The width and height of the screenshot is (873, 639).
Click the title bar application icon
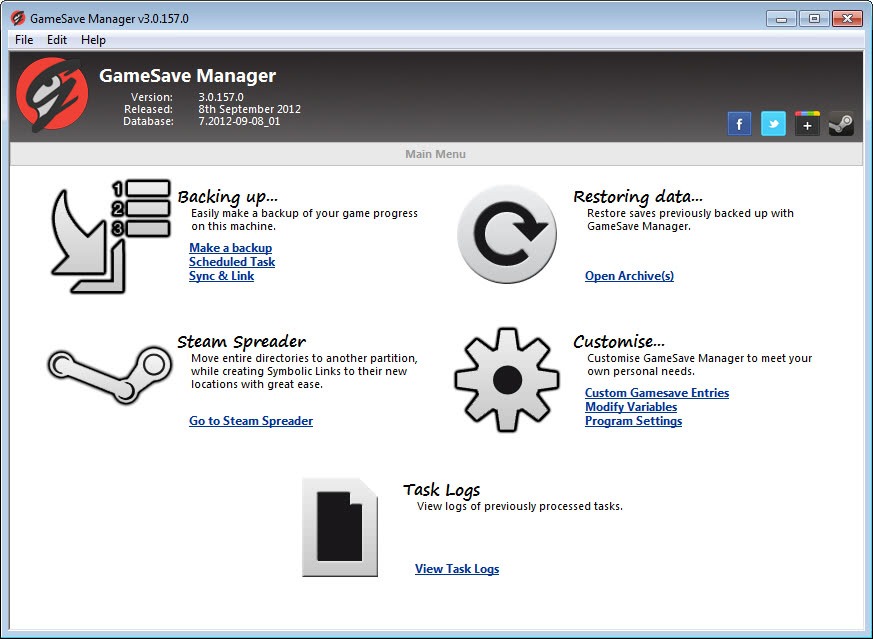[x=18, y=18]
